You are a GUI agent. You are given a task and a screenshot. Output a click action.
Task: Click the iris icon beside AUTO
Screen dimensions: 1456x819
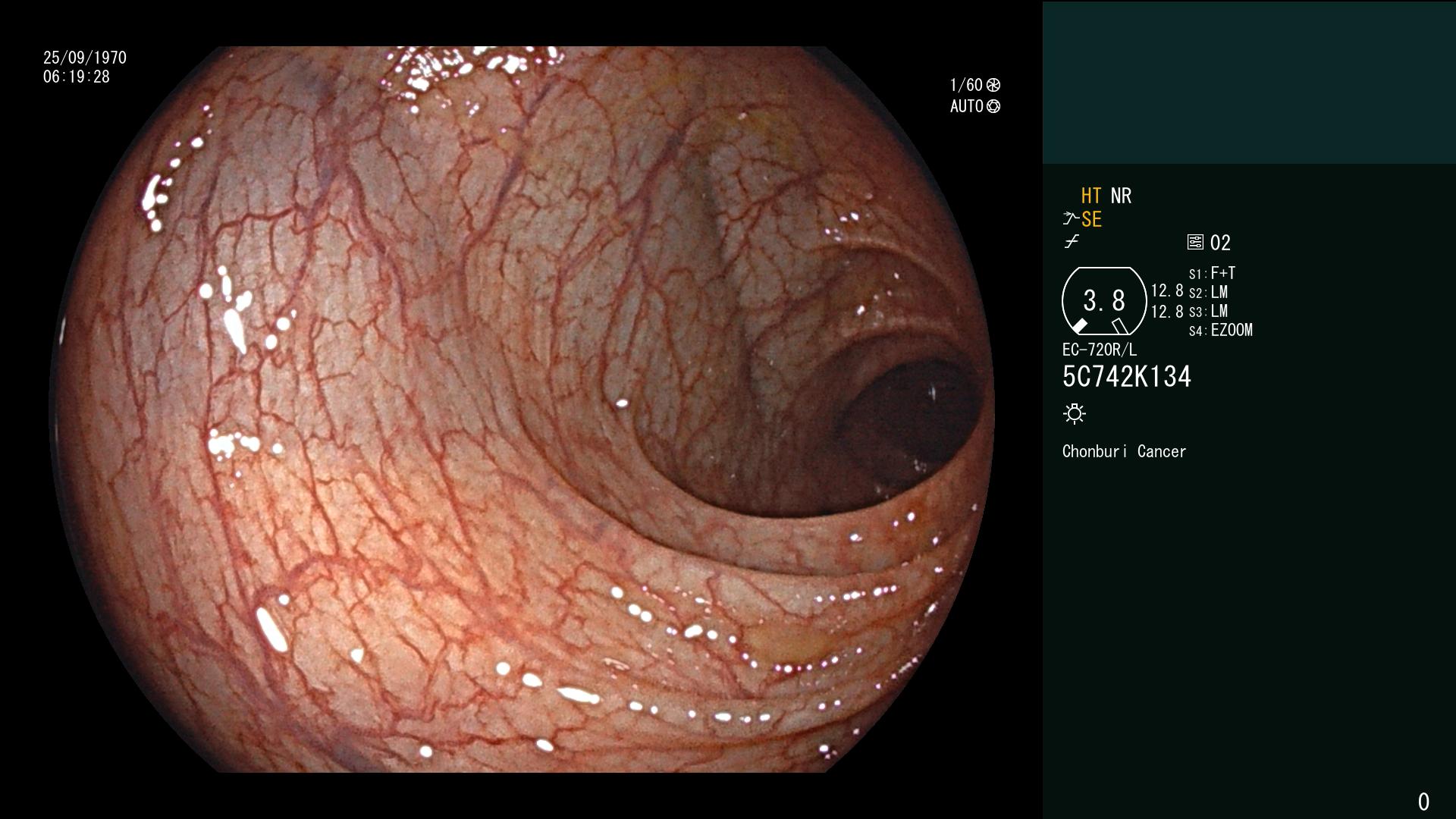point(993,106)
